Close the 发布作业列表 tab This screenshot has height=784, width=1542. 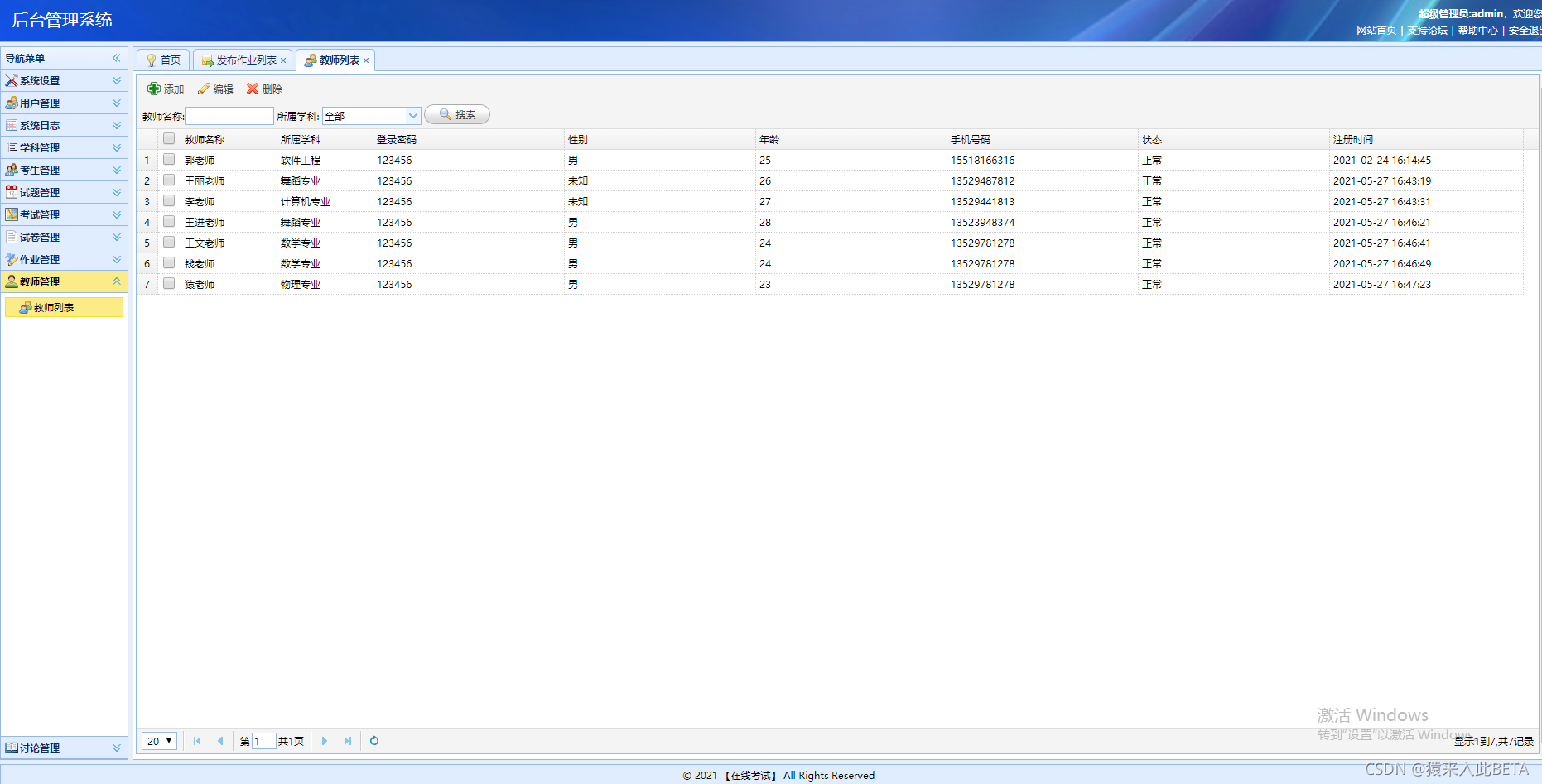pos(283,60)
